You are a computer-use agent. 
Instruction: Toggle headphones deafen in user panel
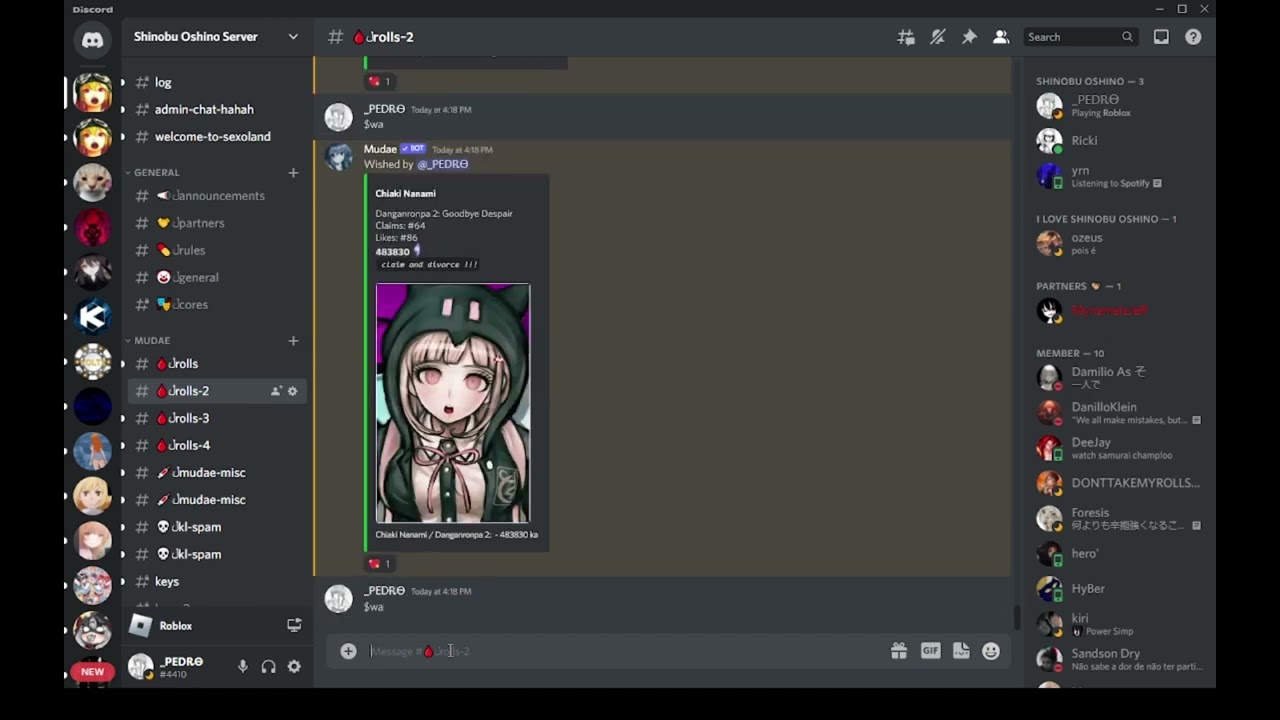click(x=268, y=667)
